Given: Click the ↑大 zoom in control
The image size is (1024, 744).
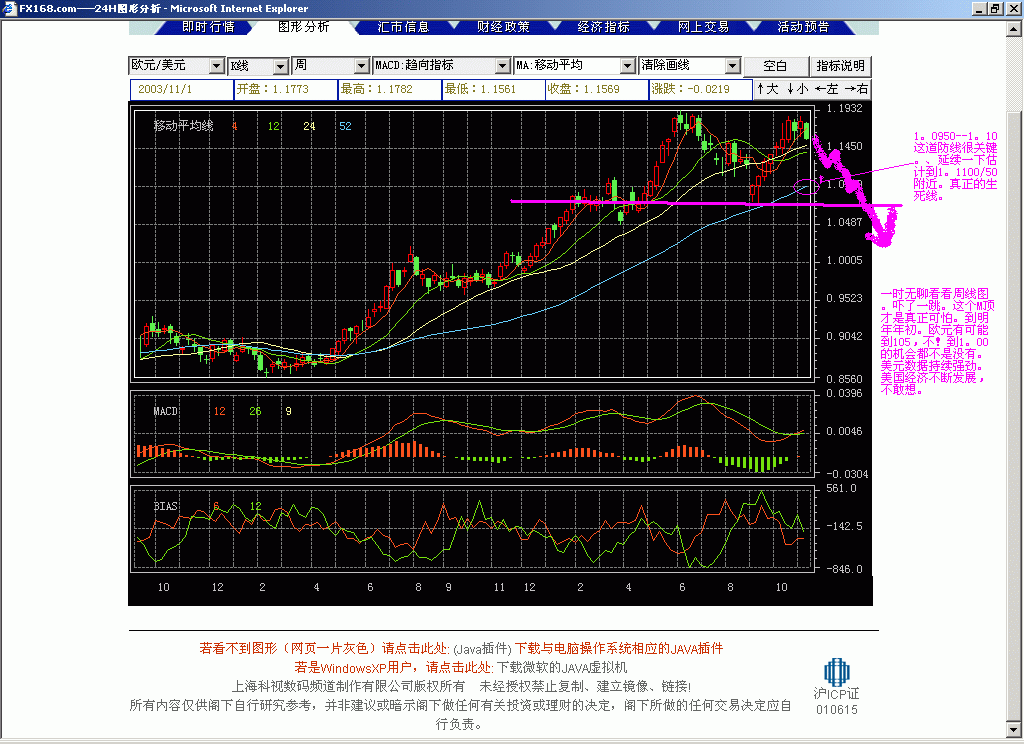Looking at the screenshot, I should pos(767,89).
